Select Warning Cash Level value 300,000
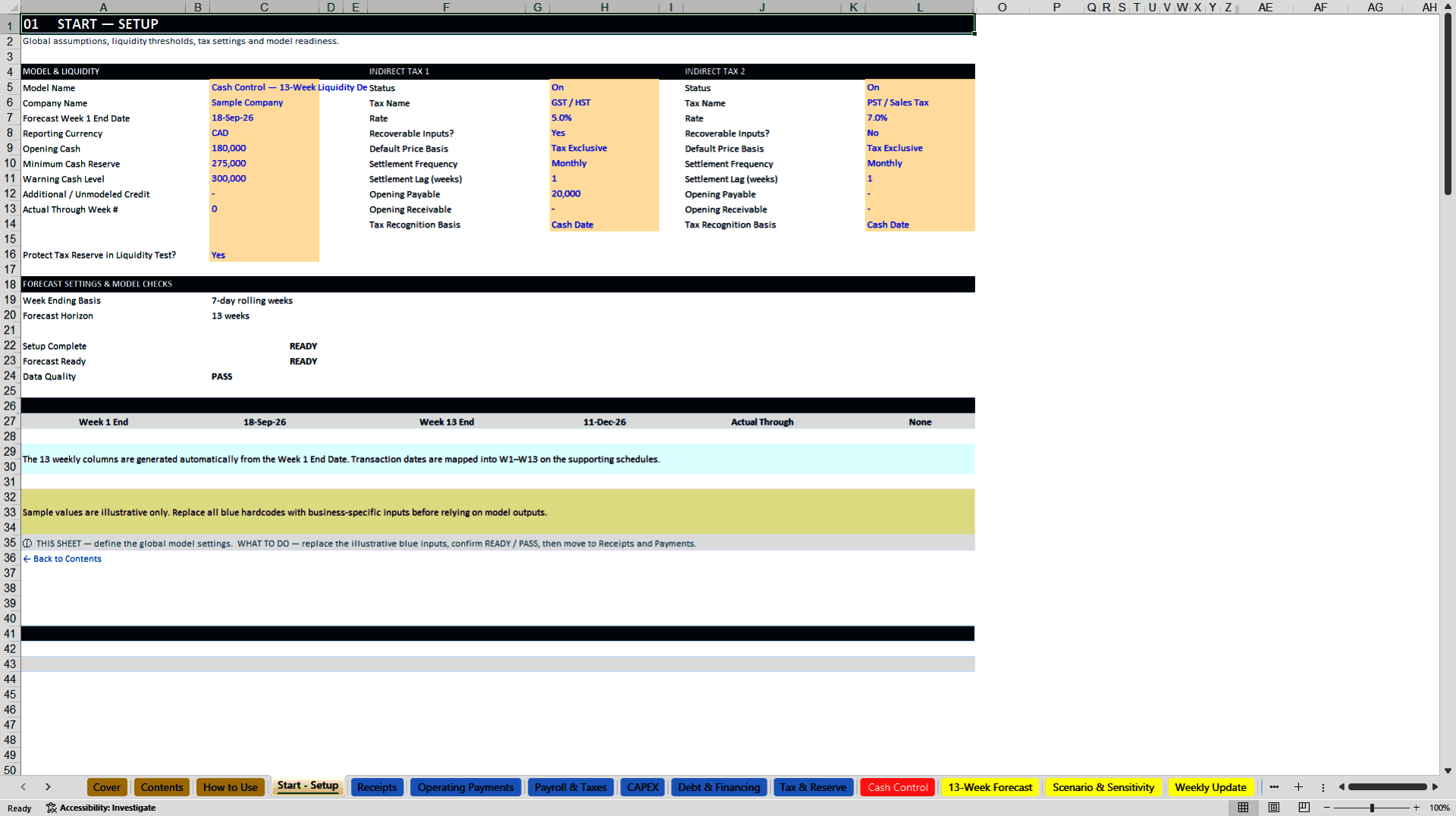This screenshot has width=1456, height=816. [264, 179]
